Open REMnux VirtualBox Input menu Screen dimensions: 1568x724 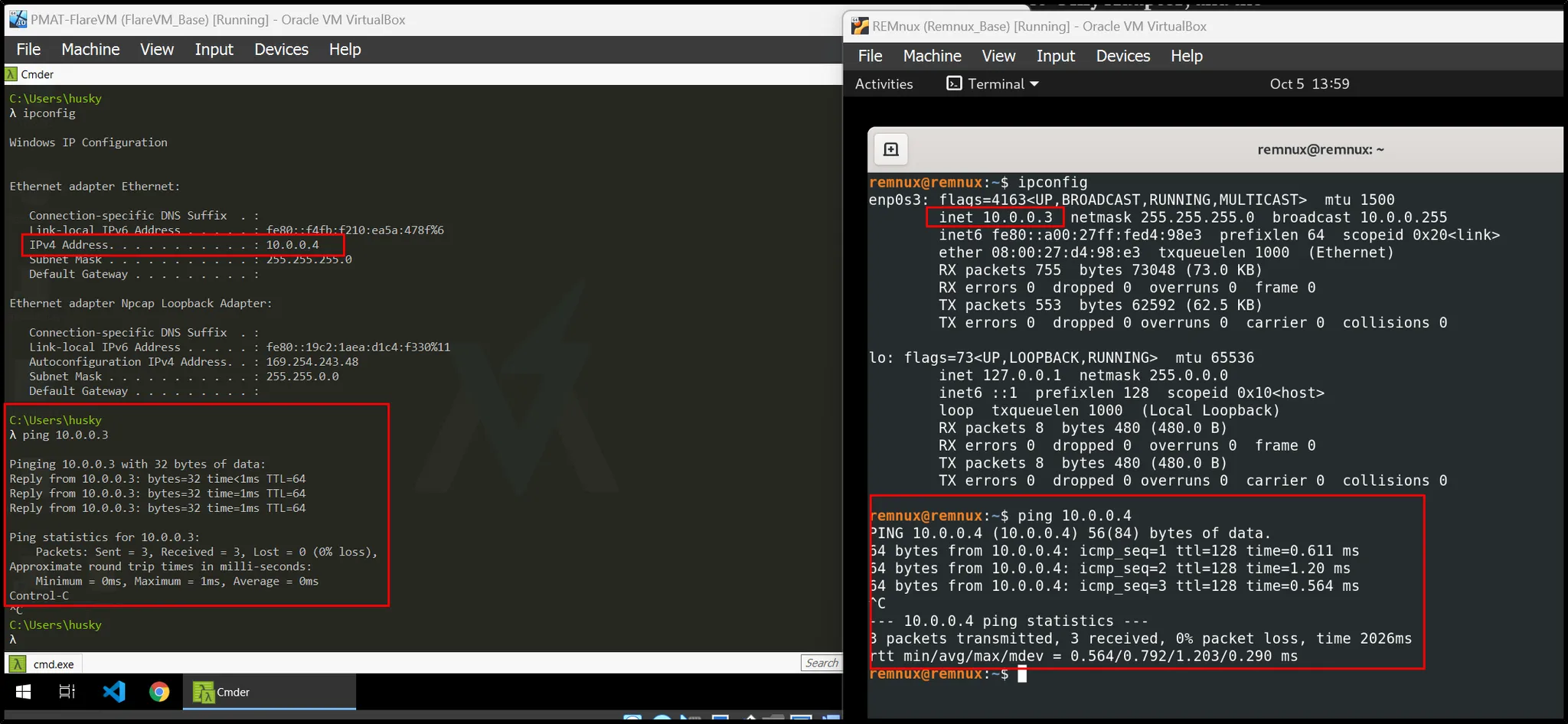(1055, 56)
